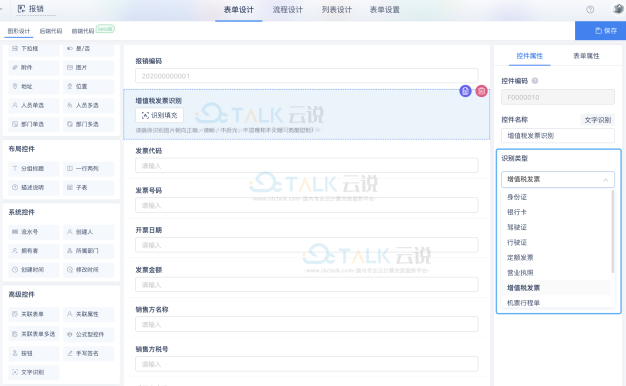Copy the selected 增值税发票识别 control

(x=465, y=91)
